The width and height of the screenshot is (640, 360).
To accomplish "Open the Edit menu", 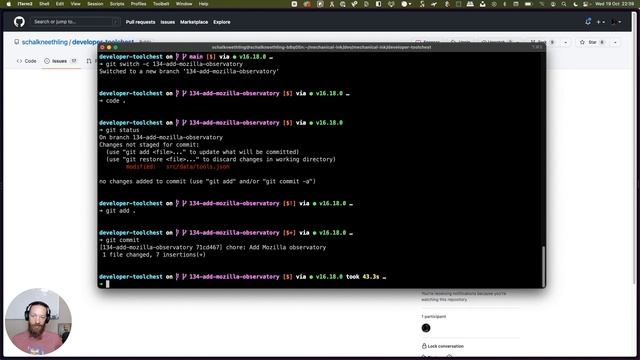I will 60,4.
